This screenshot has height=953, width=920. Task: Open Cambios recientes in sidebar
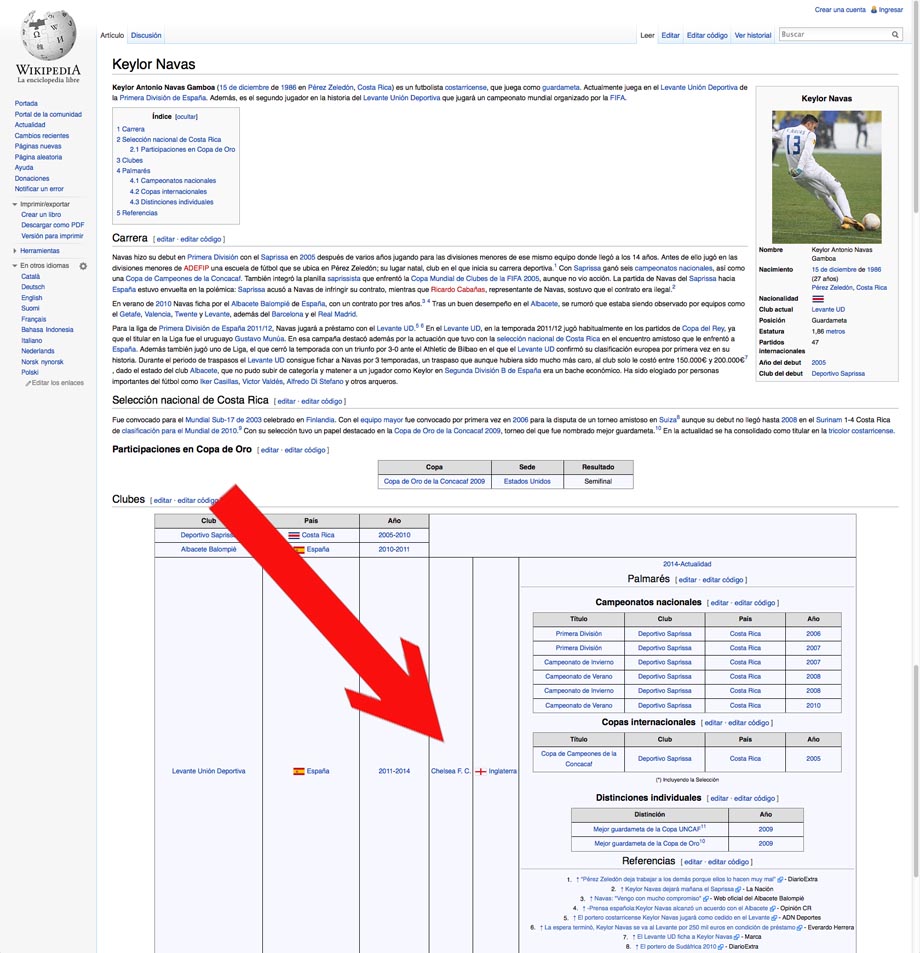(x=42, y=136)
